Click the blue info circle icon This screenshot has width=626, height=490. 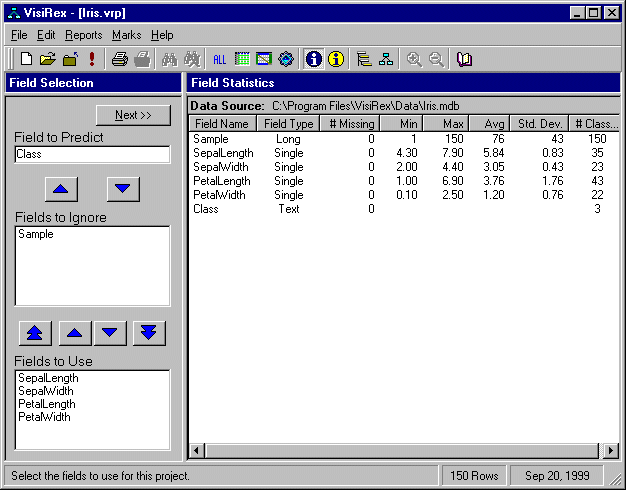pyautogui.click(x=314, y=59)
